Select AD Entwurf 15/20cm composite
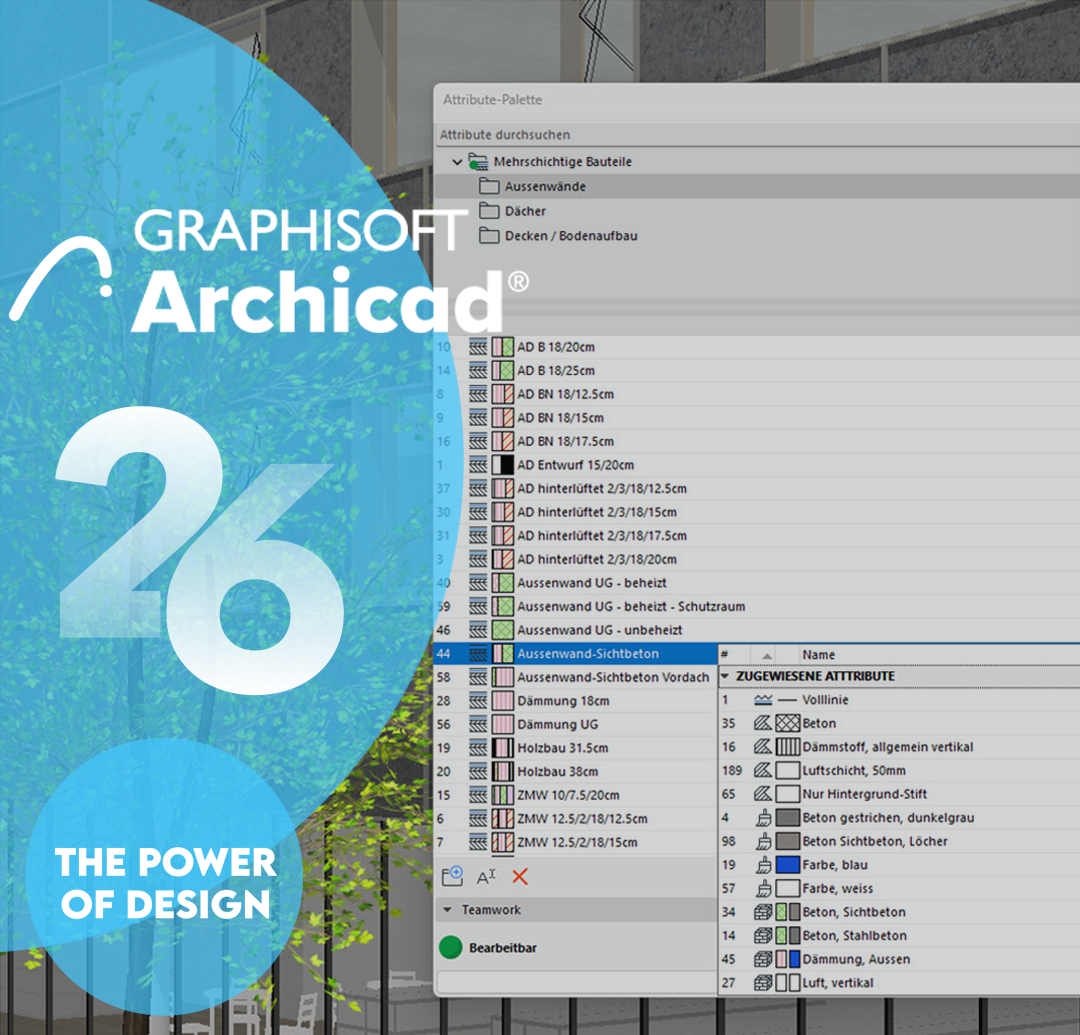Image resolution: width=1080 pixels, height=1035 pixels. click(x=757, y=465)
